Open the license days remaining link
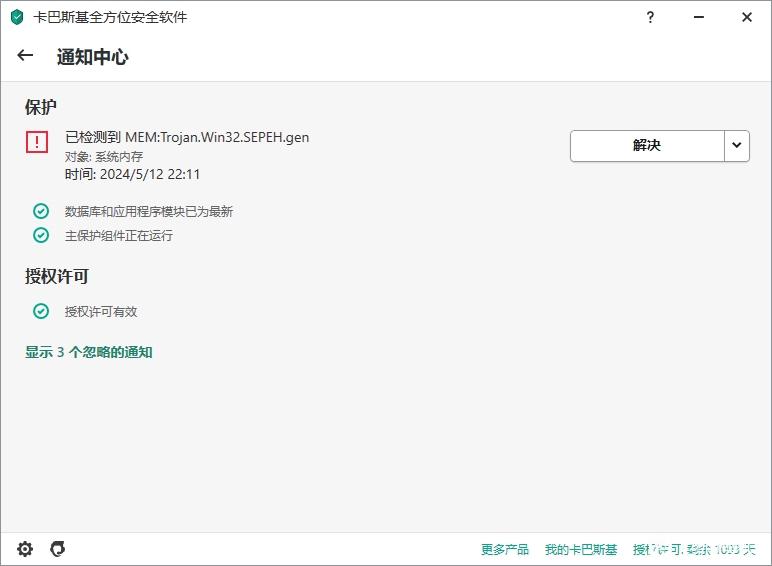 [x=694, y=549]
